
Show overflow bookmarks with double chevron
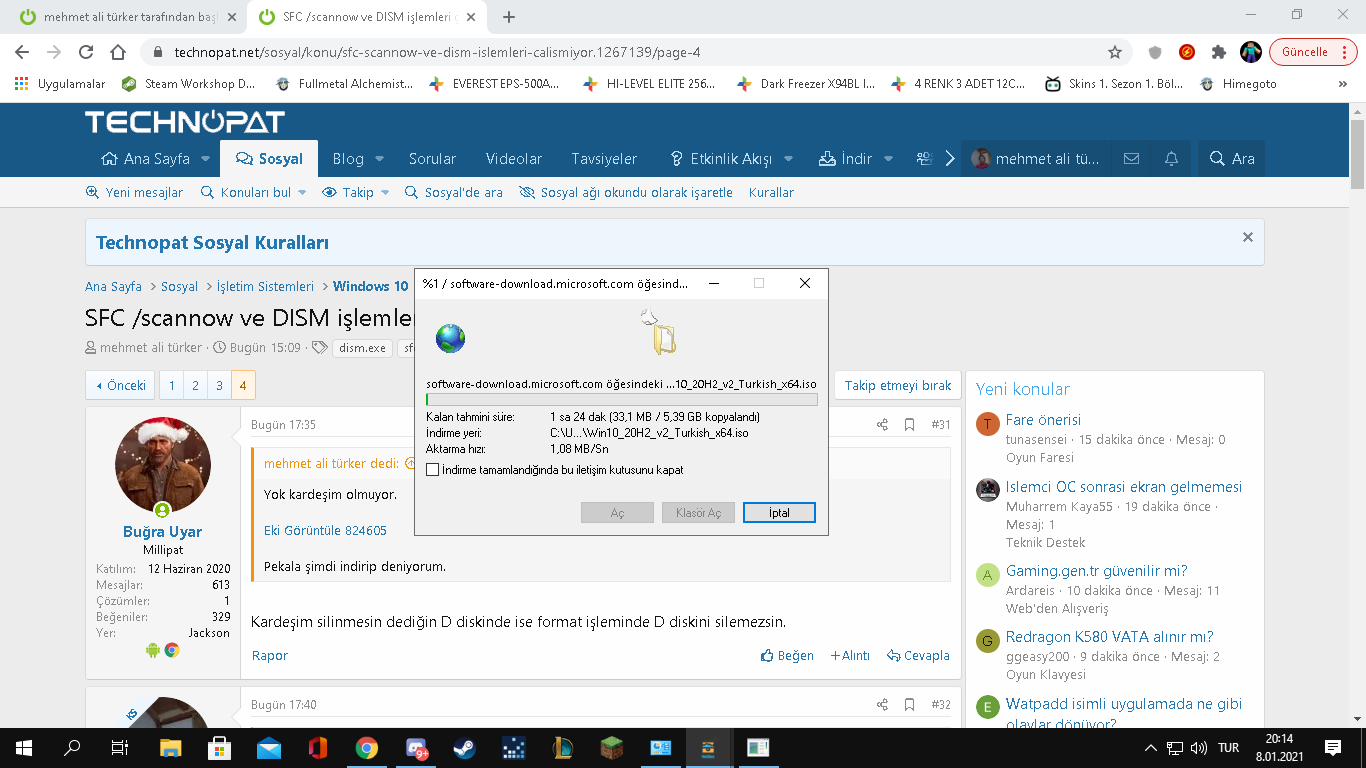pos(1344,84)
